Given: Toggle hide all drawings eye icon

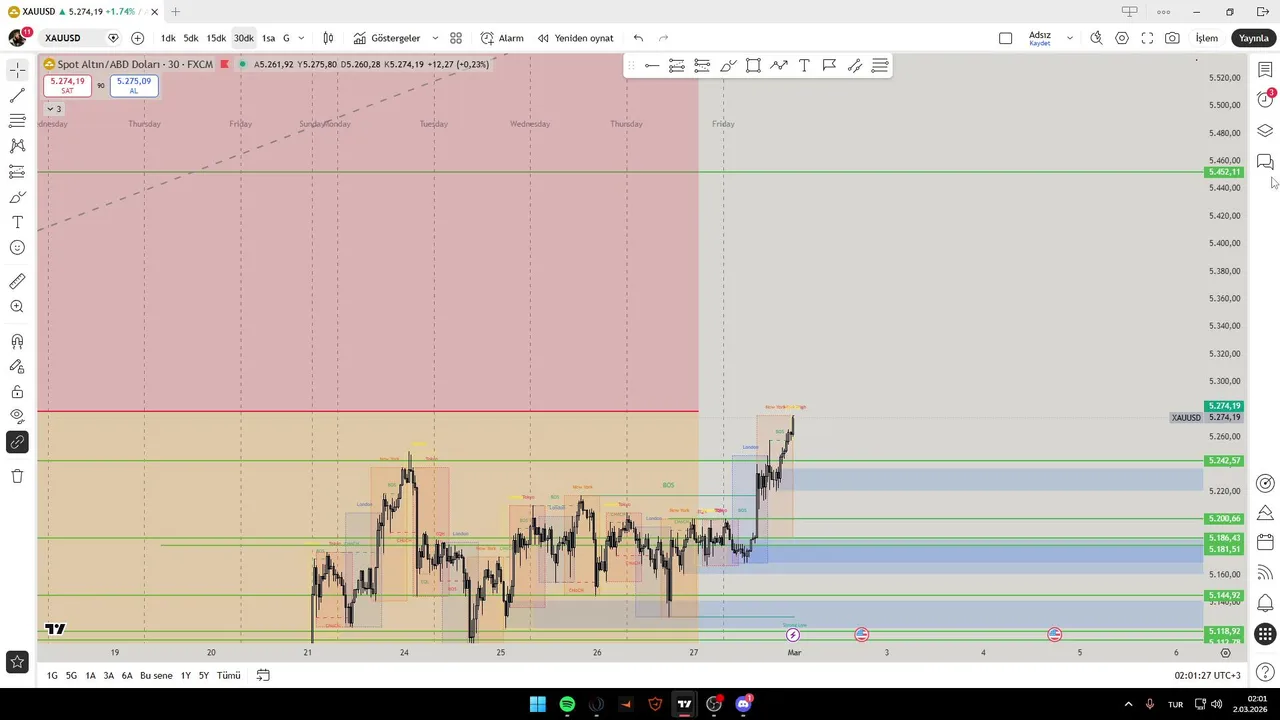Looking at the screenshot, I should 17,416.
